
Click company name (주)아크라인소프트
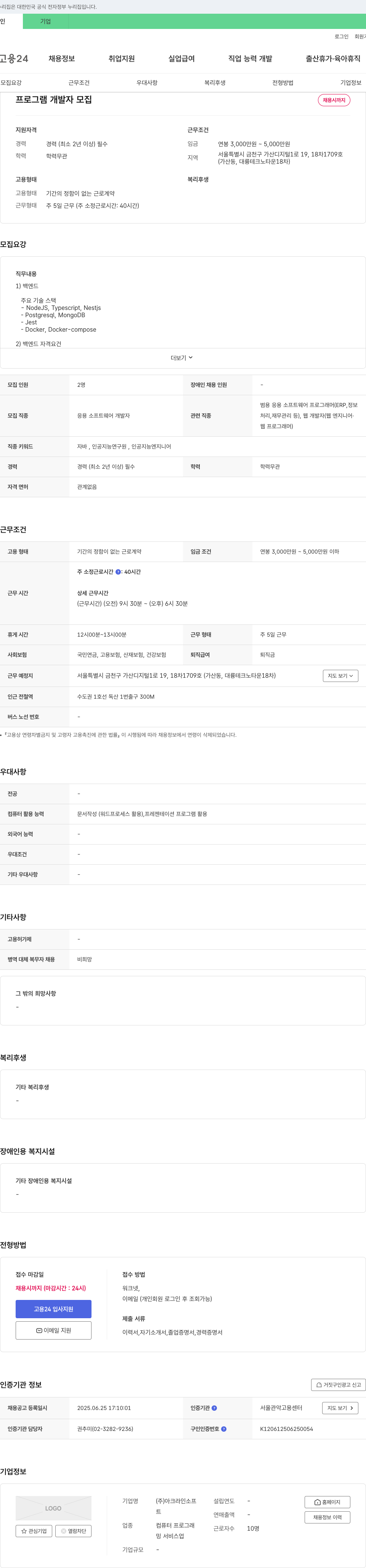click(x=176, y=1506)
